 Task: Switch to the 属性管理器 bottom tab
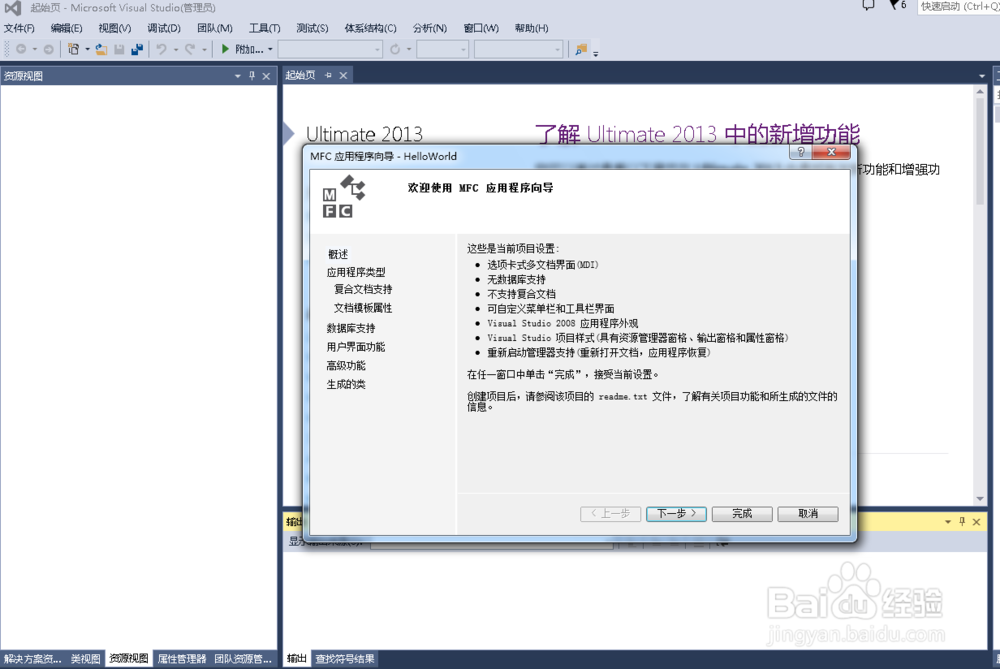(x=182, y=659)
